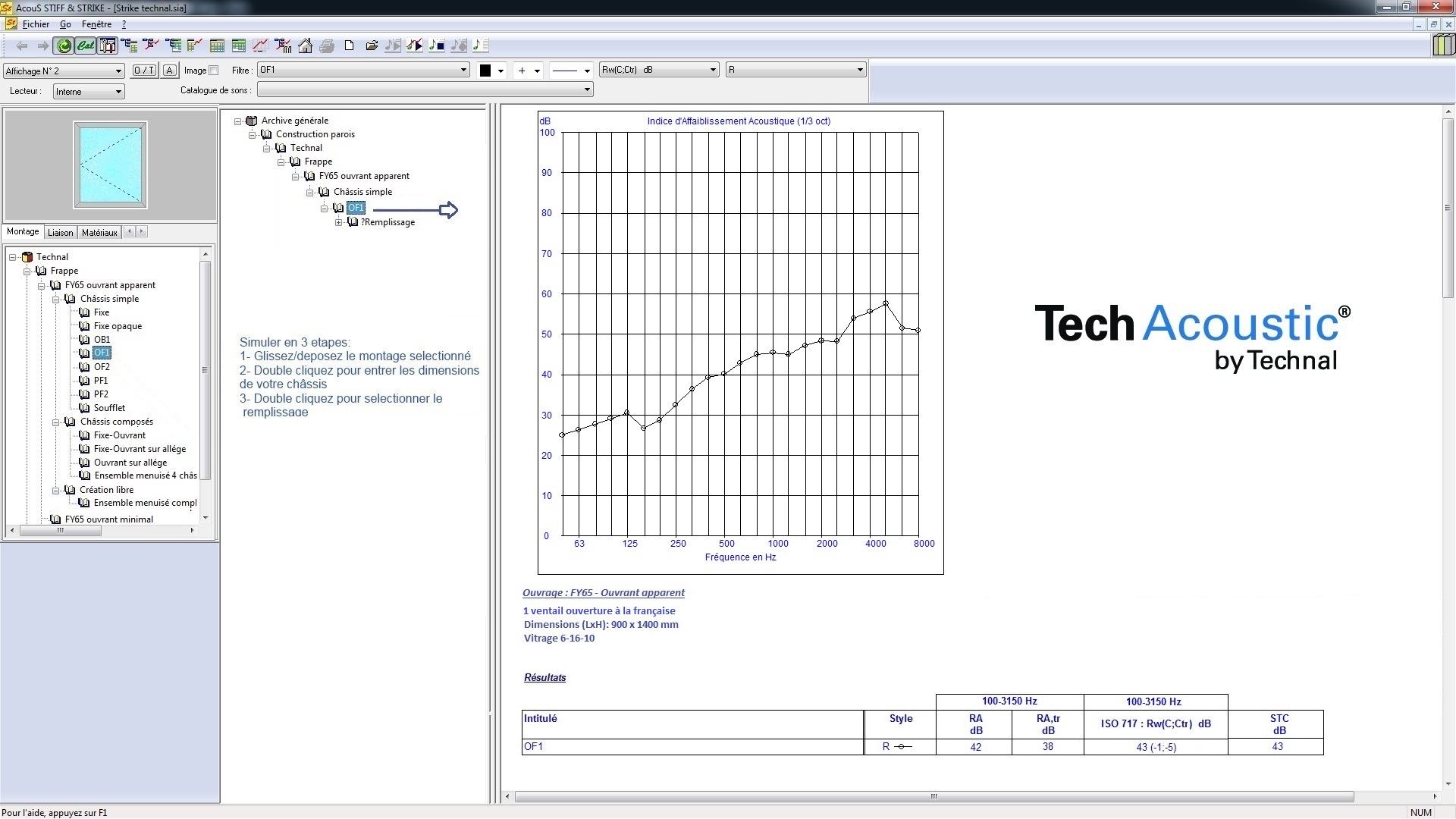This screenshot has width=1456, height=819.
Task: Click the forward arrow toolbar icon
Action: pos(43,46)
